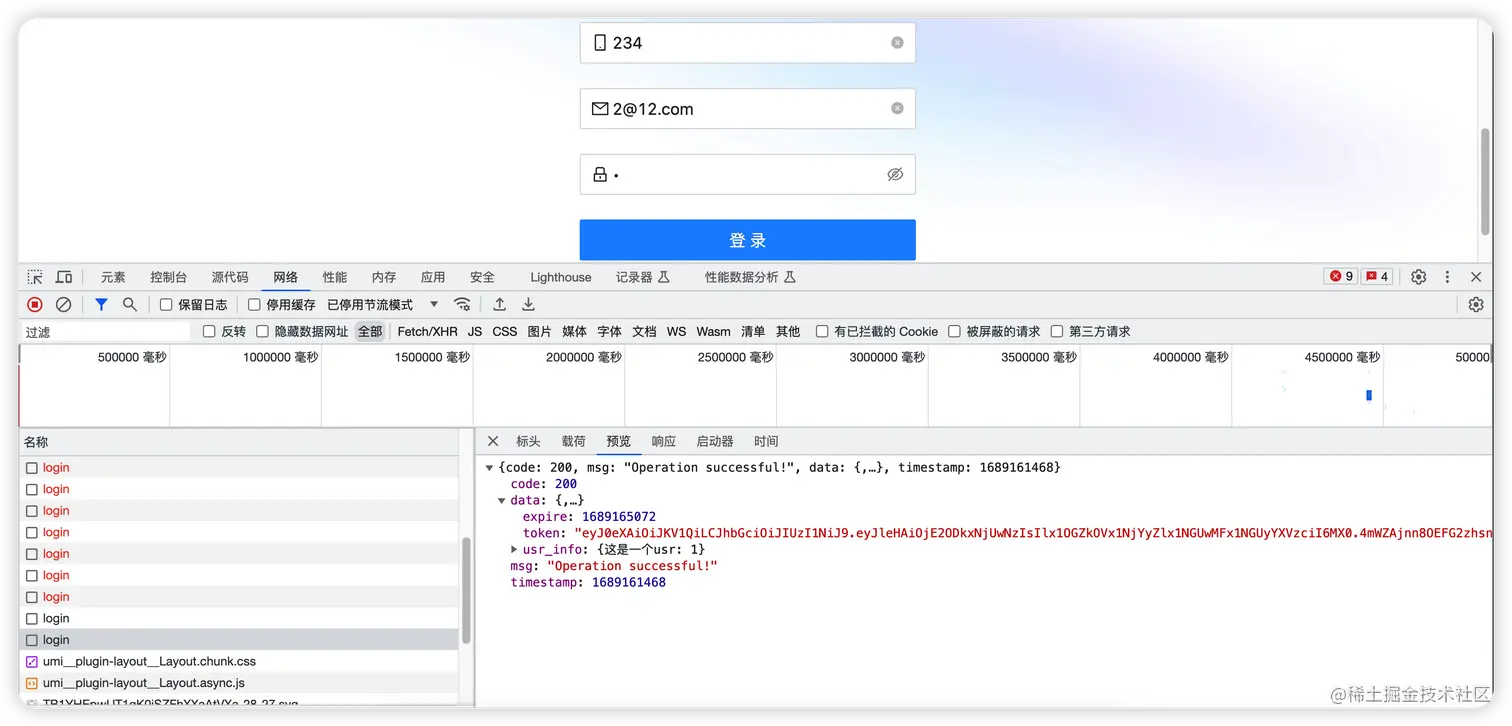Open throttling mode dropdown 已停用节流模式

click(383, 304)
